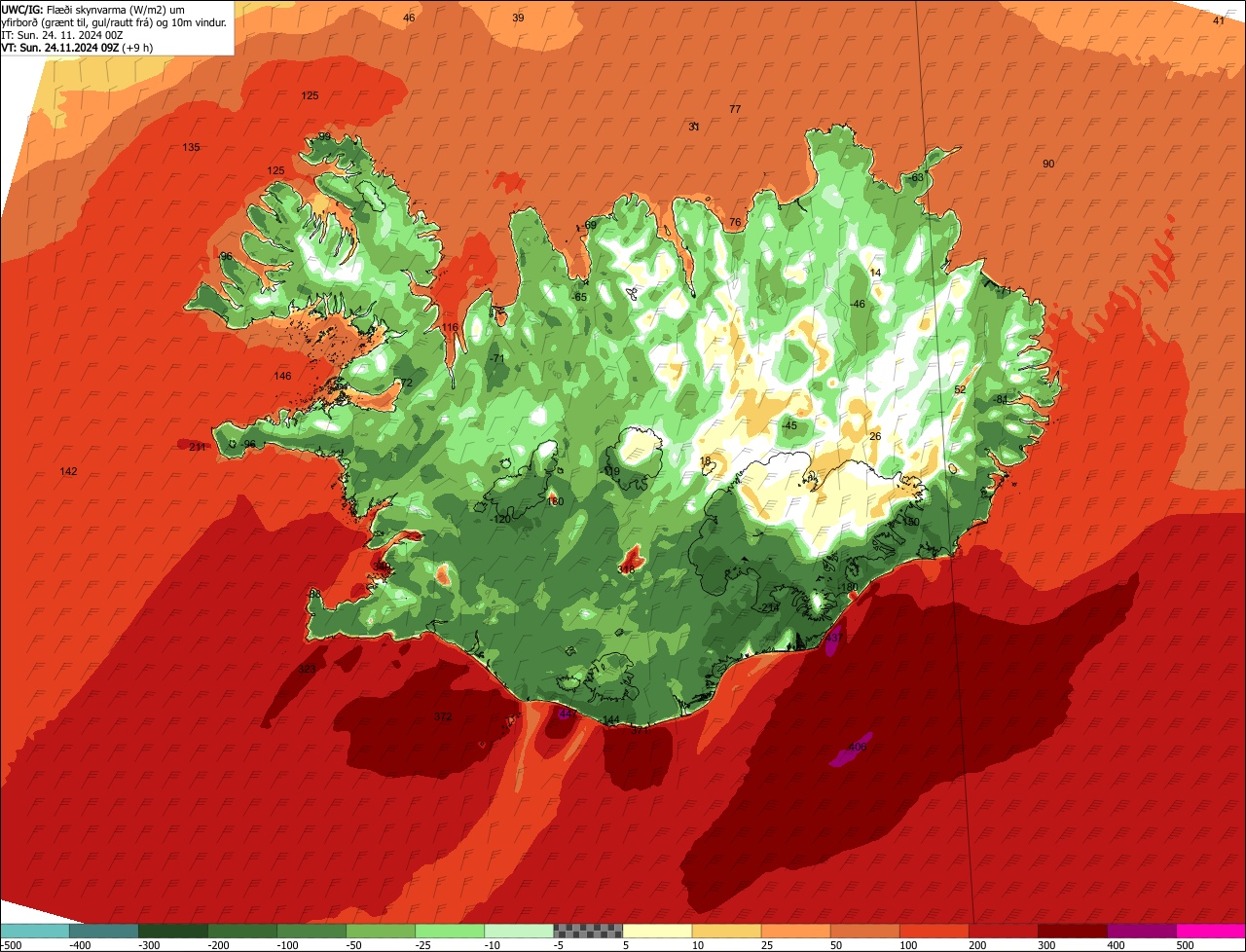1246x952 pixels.
Task: Click the map value '46' at the top
Action: pos(409,18)
